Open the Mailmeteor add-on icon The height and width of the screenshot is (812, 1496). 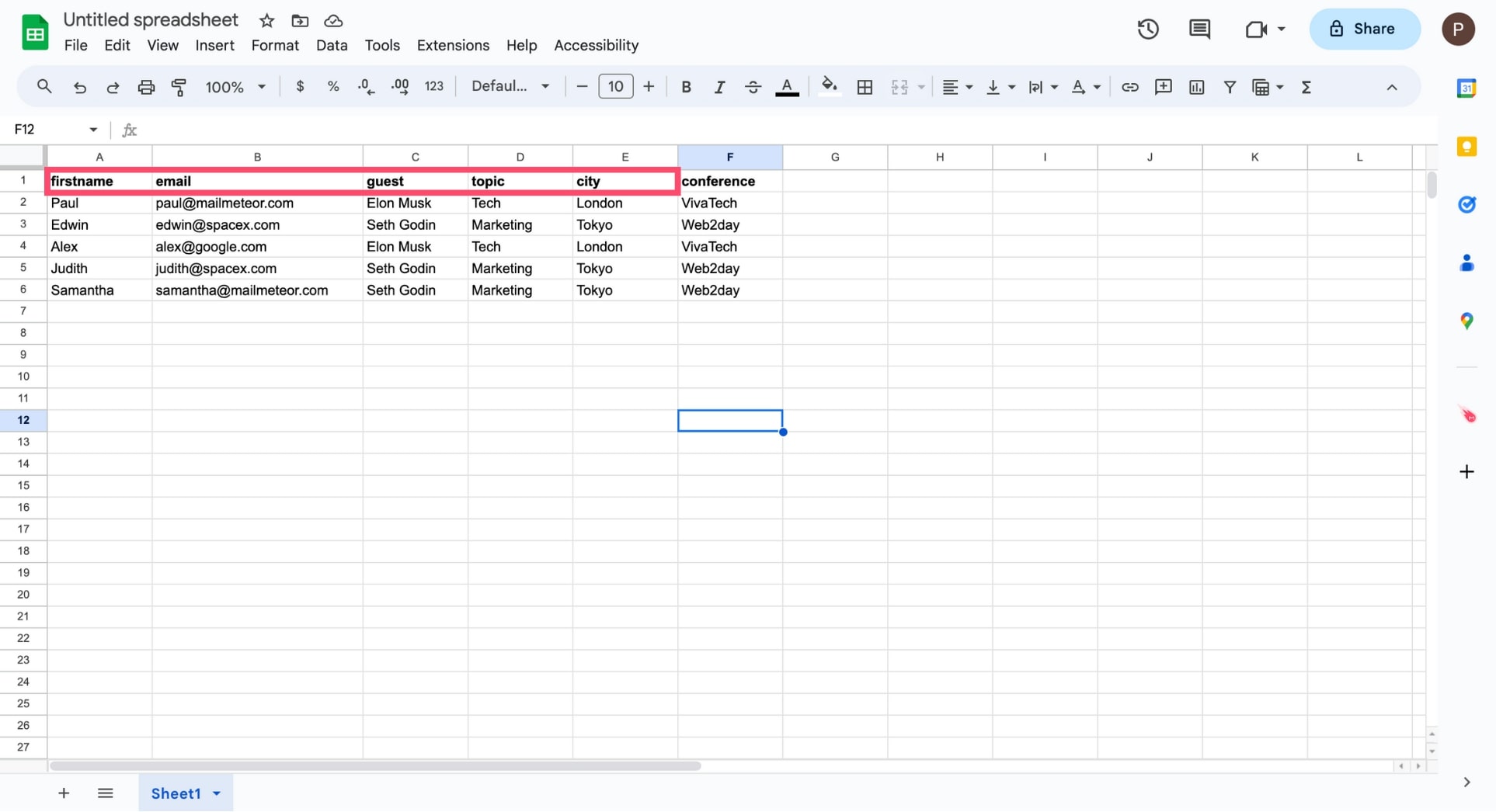[x=1467, y=415]
